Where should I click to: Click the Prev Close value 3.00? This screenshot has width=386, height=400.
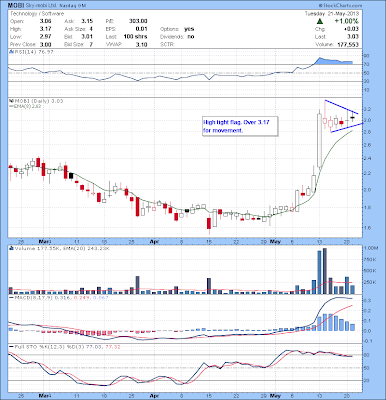pyautogui.click(x=45, y=44)
